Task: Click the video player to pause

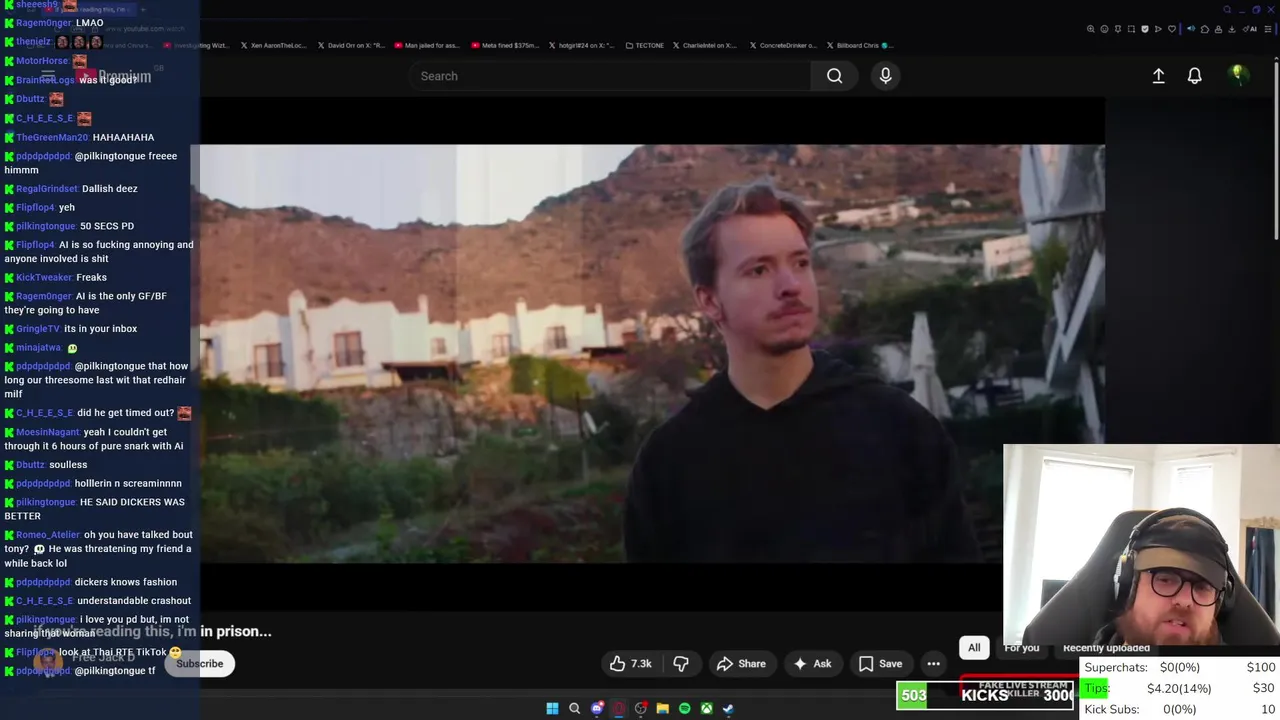Action: pos(652,353)
